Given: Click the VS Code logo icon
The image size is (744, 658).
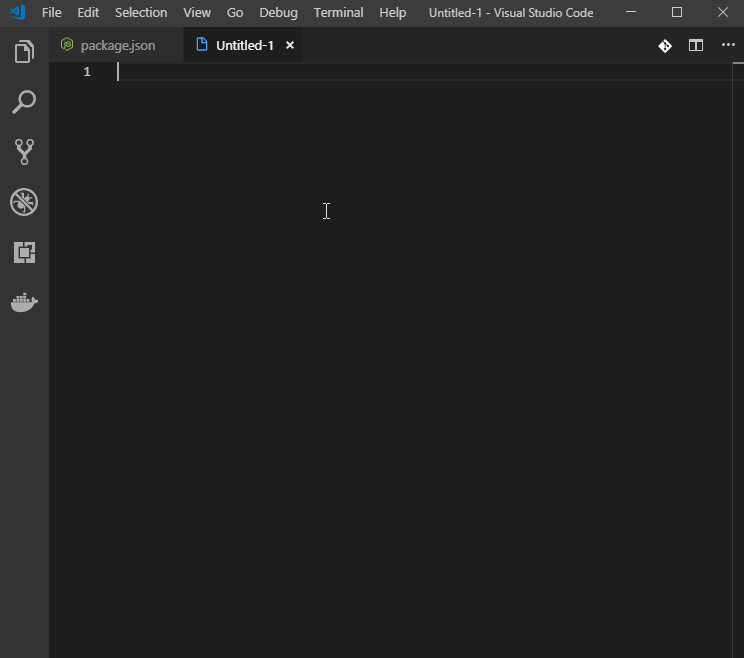Looking at the screenshot, I should pos(18,12).
